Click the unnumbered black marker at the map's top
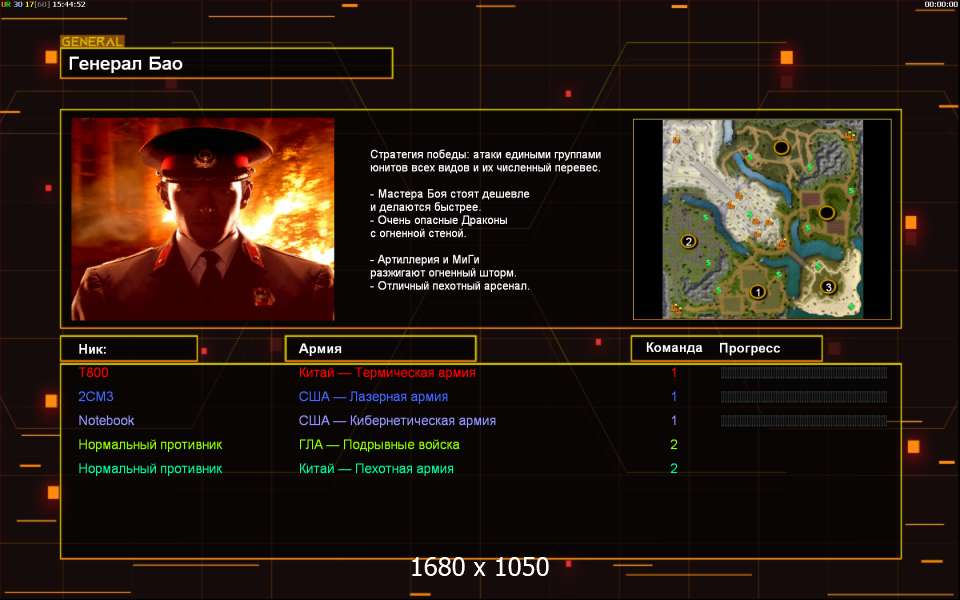The height and width of the screenshot is (600, 960). point(781,147)
